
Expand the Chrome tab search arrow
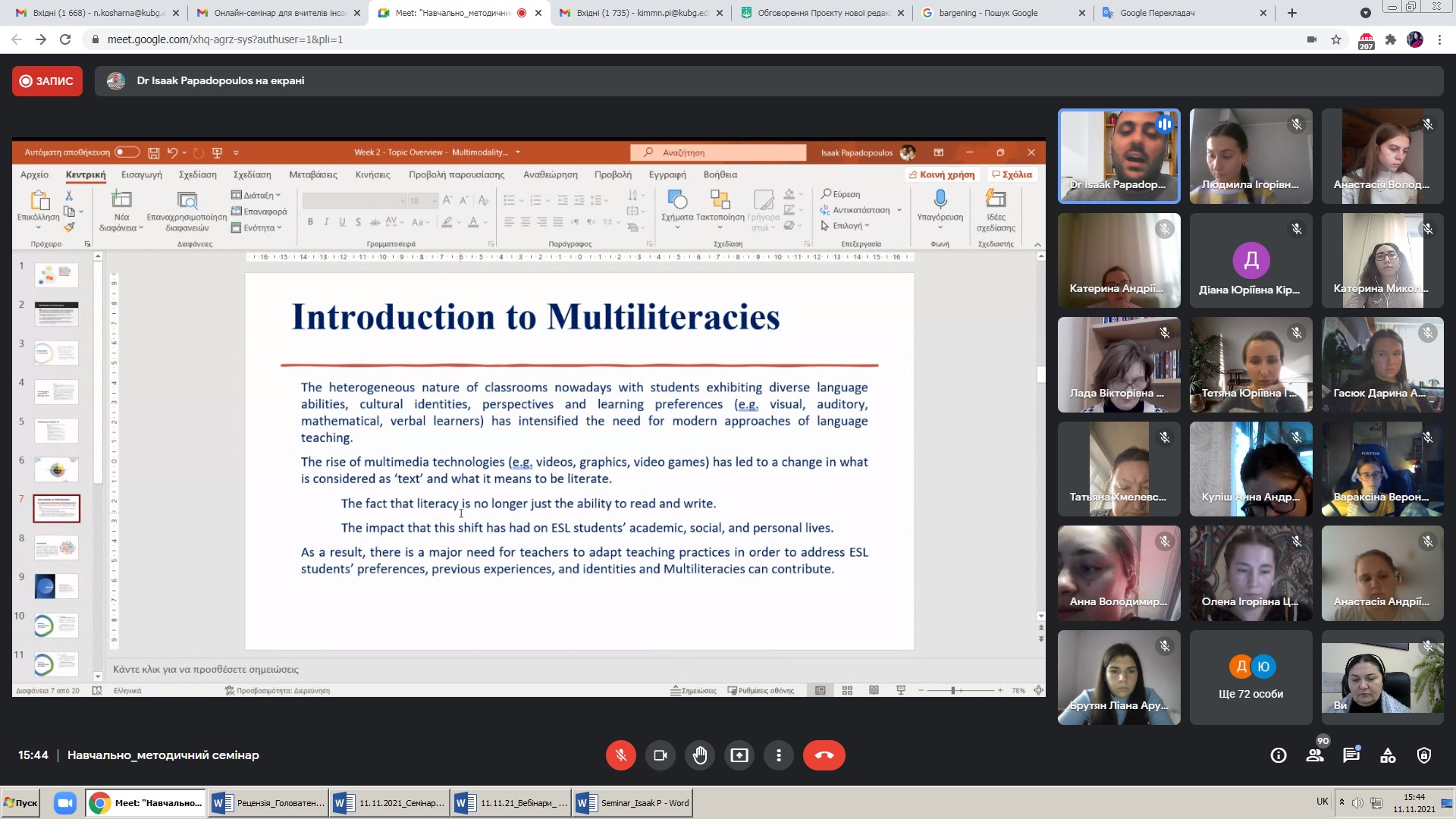pos(1365,13)
